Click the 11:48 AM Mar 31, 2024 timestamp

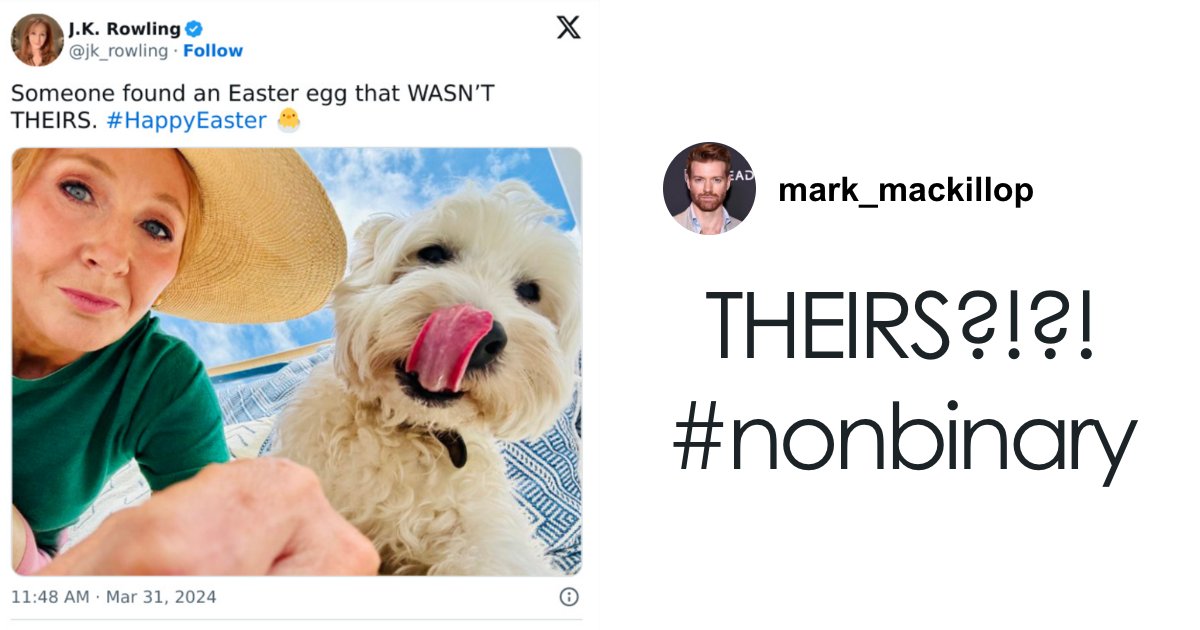pos(114,597)
